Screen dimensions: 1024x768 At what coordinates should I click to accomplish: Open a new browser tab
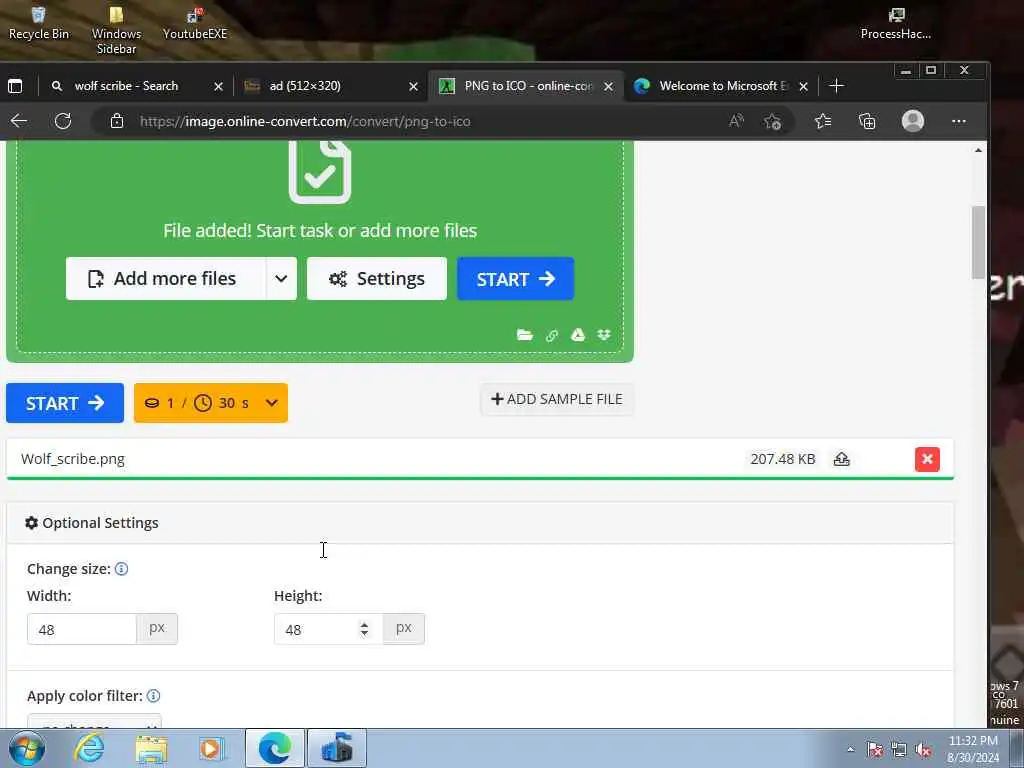pyautogui.click(x=836, y=86)
